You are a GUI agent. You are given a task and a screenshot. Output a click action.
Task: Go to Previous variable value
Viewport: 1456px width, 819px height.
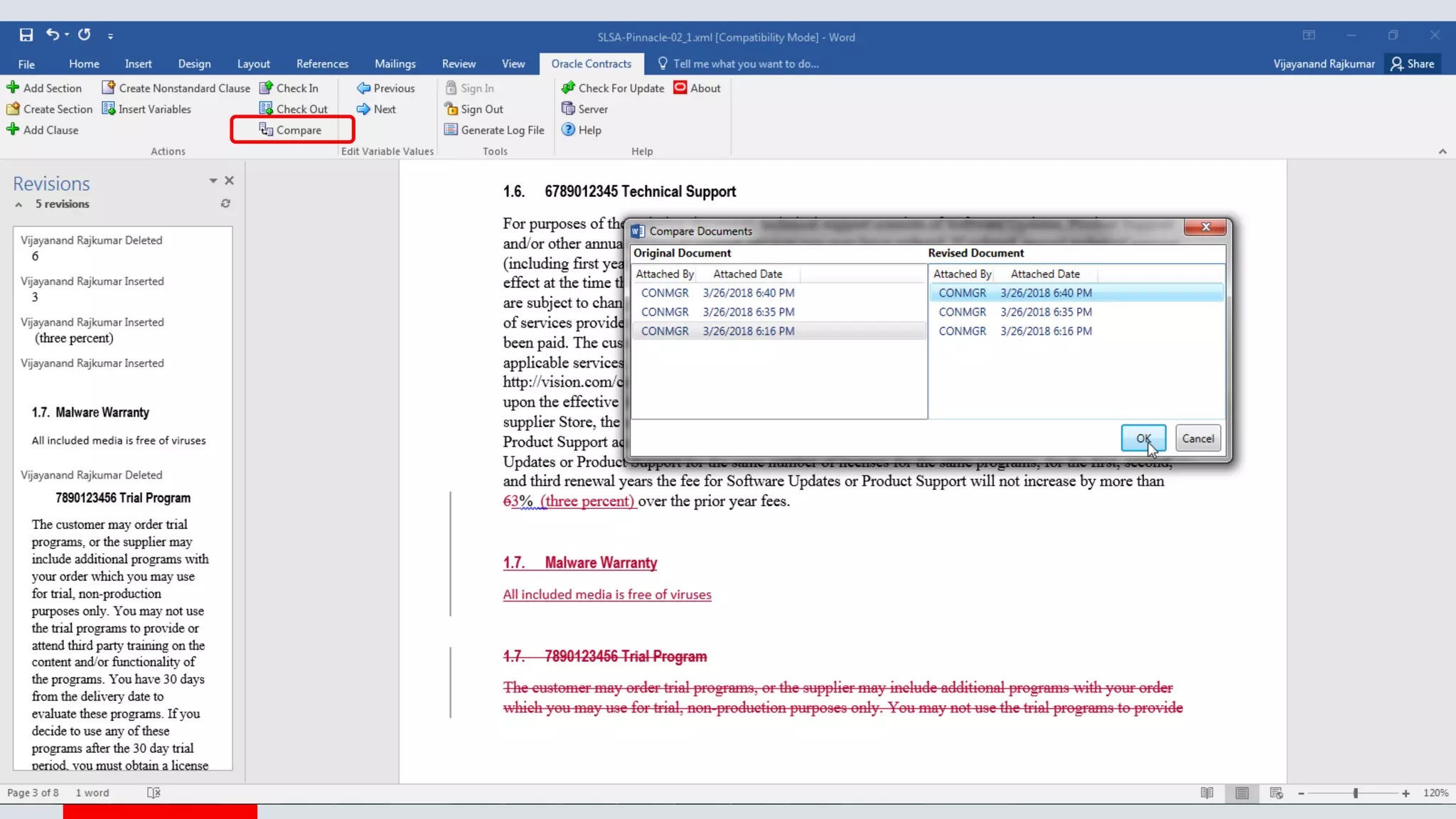(x=386, y=88)
